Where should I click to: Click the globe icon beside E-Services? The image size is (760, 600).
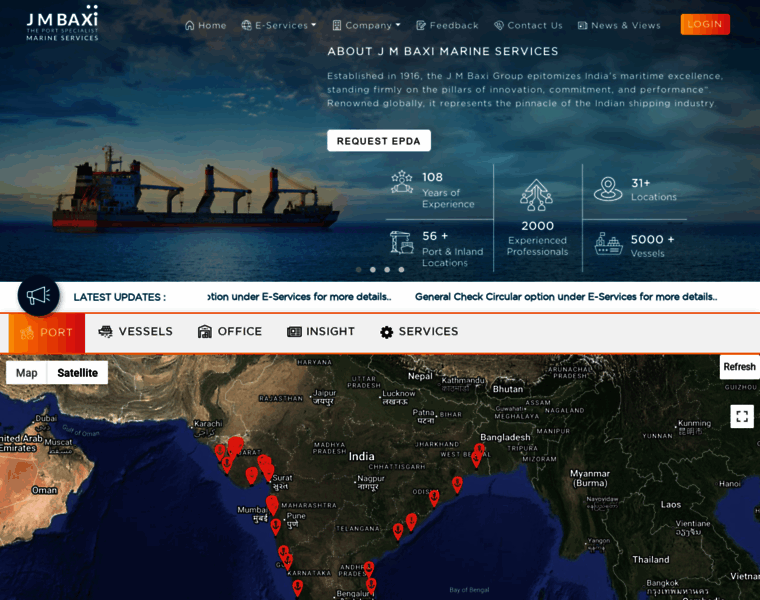pos(246,25)
